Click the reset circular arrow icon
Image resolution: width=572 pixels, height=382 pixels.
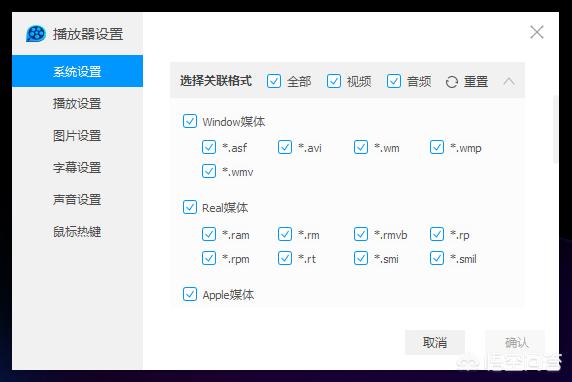click(452, 82)
